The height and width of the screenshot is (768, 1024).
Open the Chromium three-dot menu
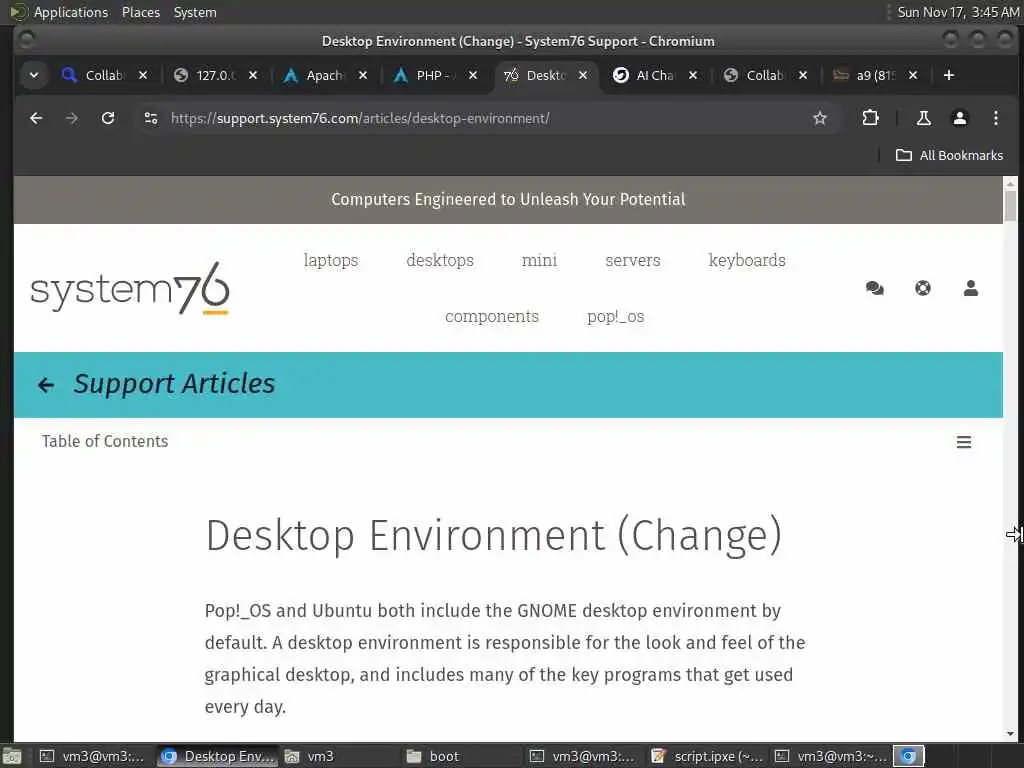point(995,118)
